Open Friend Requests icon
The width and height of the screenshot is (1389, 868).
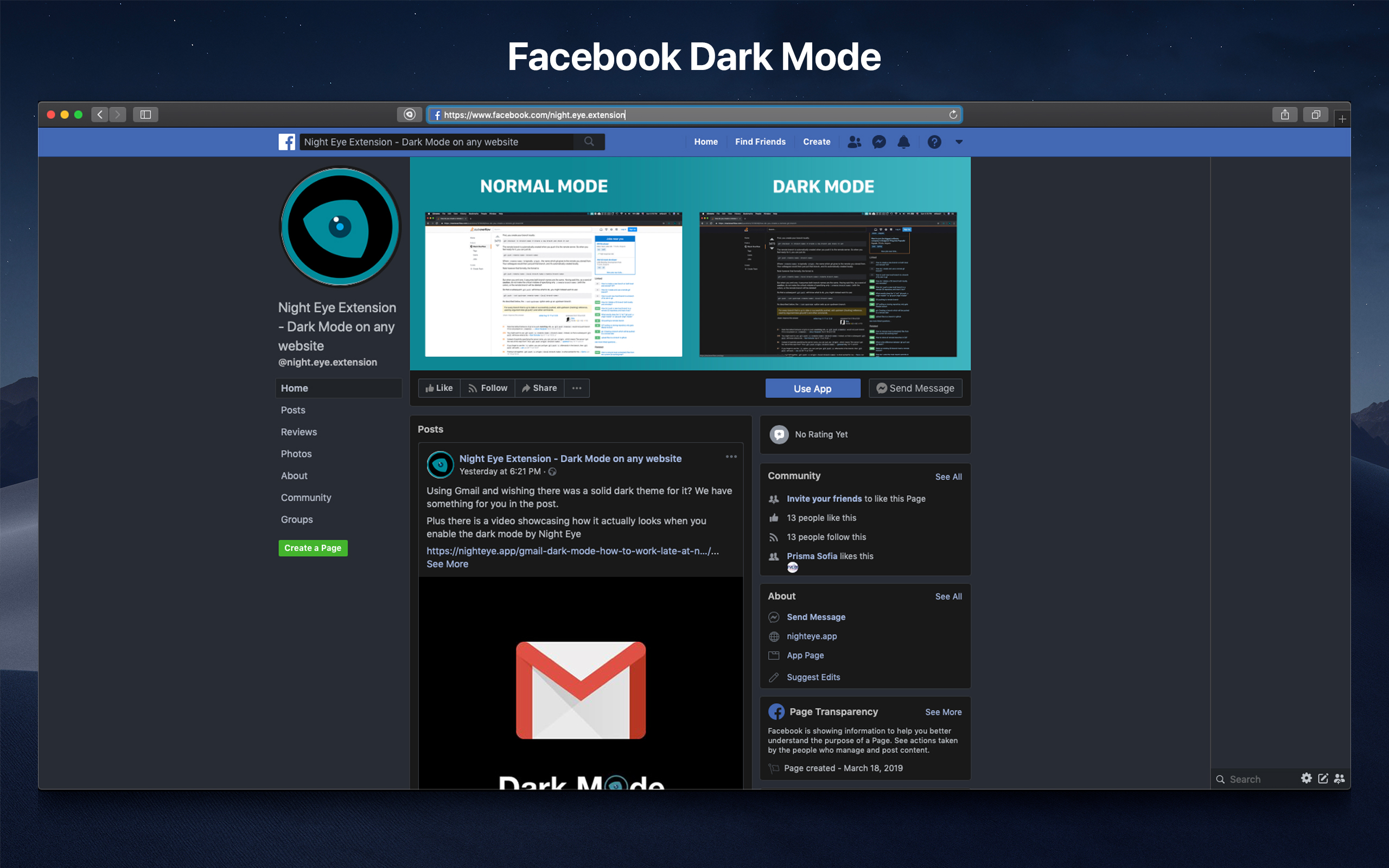854,142
